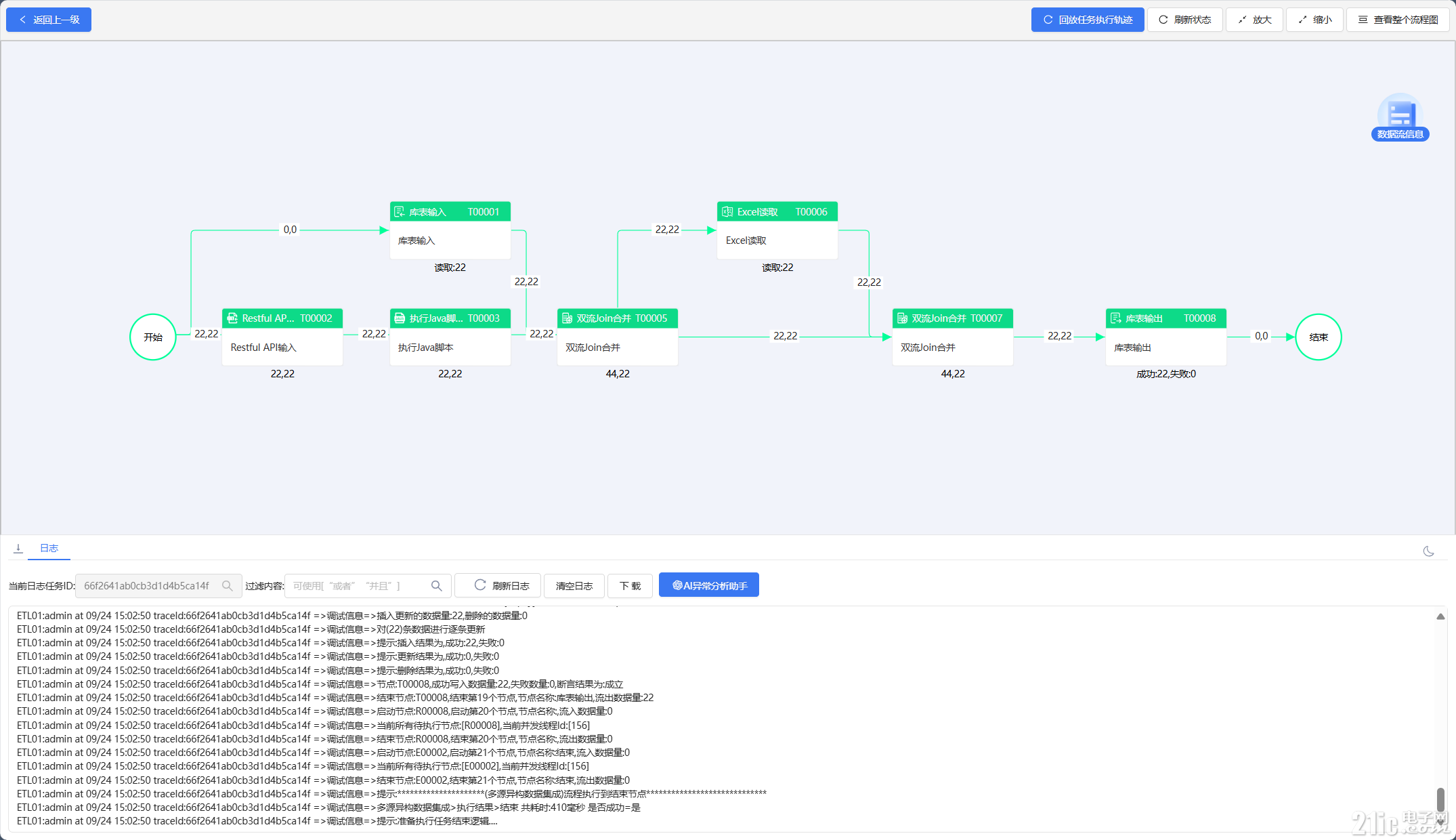Click 44,22 count under T00007 node
The image size is (1456, 840).
953,374
